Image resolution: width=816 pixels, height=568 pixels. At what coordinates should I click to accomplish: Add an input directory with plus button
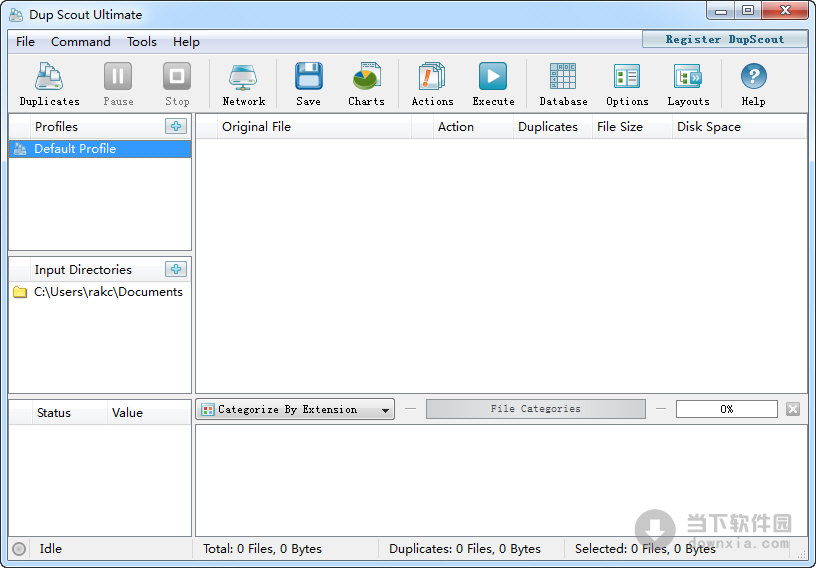click(176, 269)
